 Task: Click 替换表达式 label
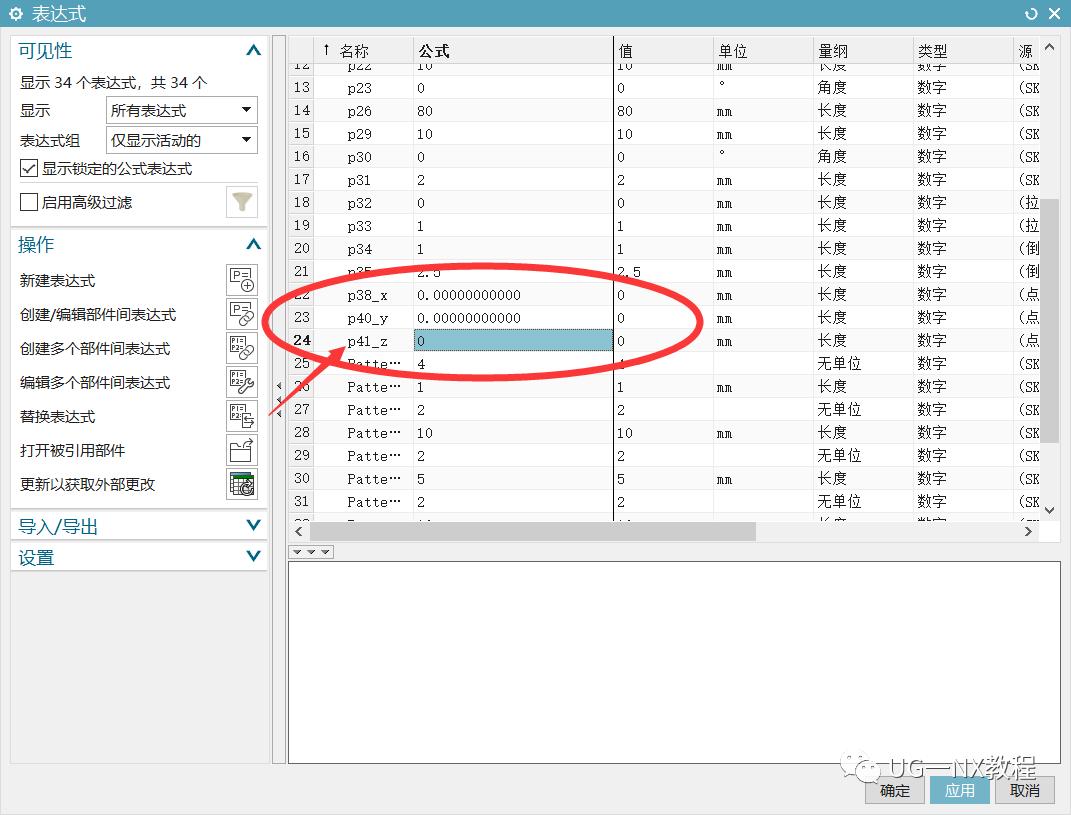(57, 416)
